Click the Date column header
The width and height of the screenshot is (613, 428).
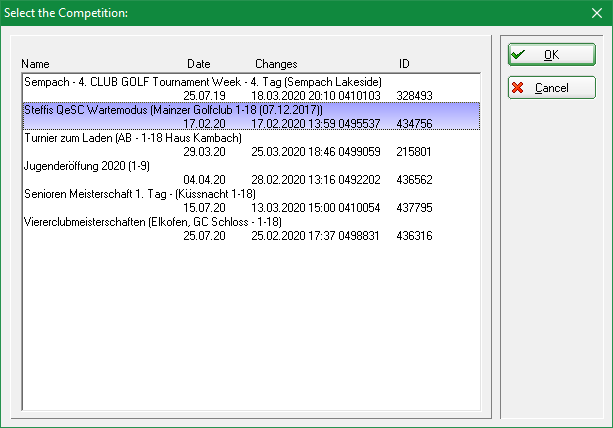199,64
